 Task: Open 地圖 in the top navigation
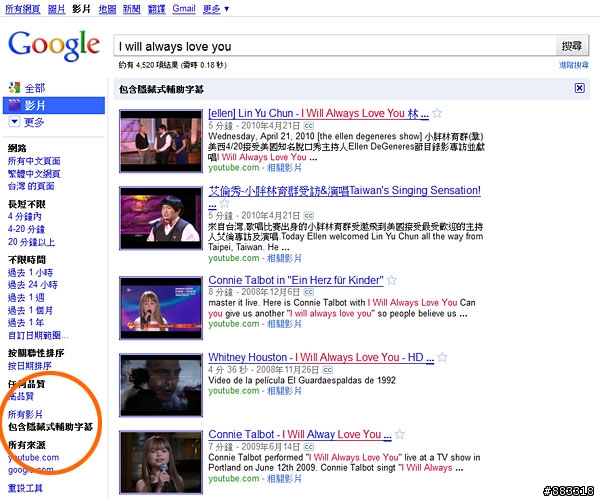(x=107, y=9)
